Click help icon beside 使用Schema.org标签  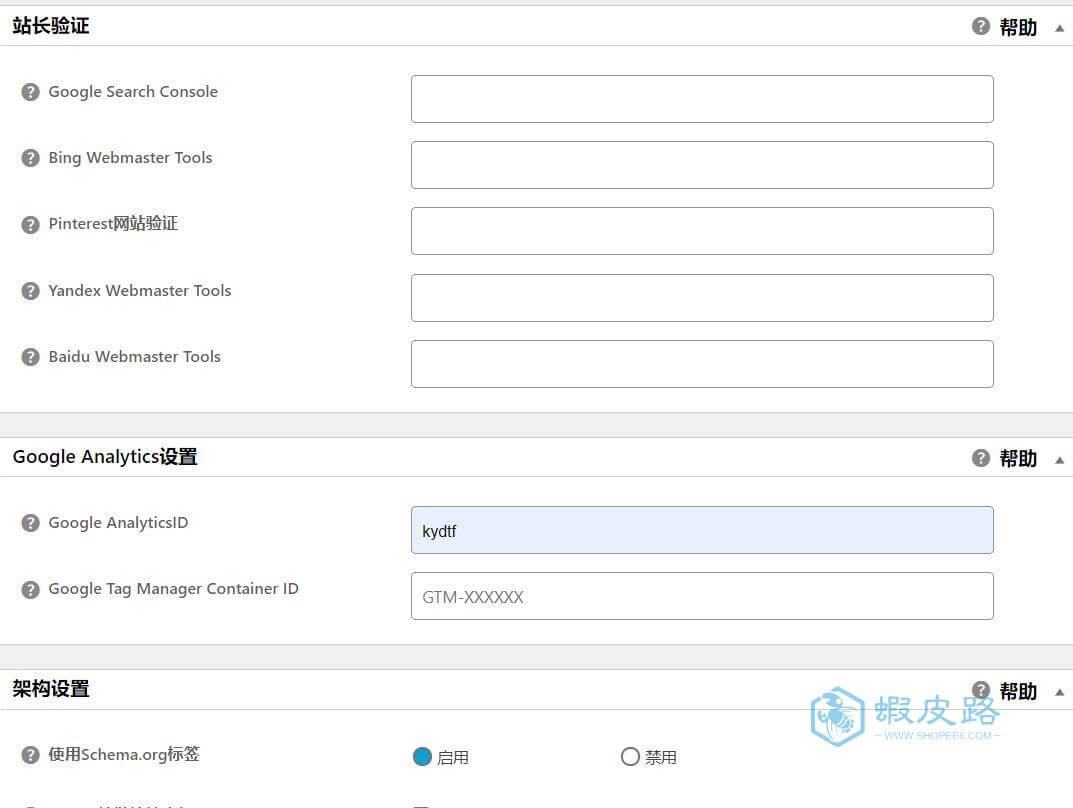(x=30, y=755)
